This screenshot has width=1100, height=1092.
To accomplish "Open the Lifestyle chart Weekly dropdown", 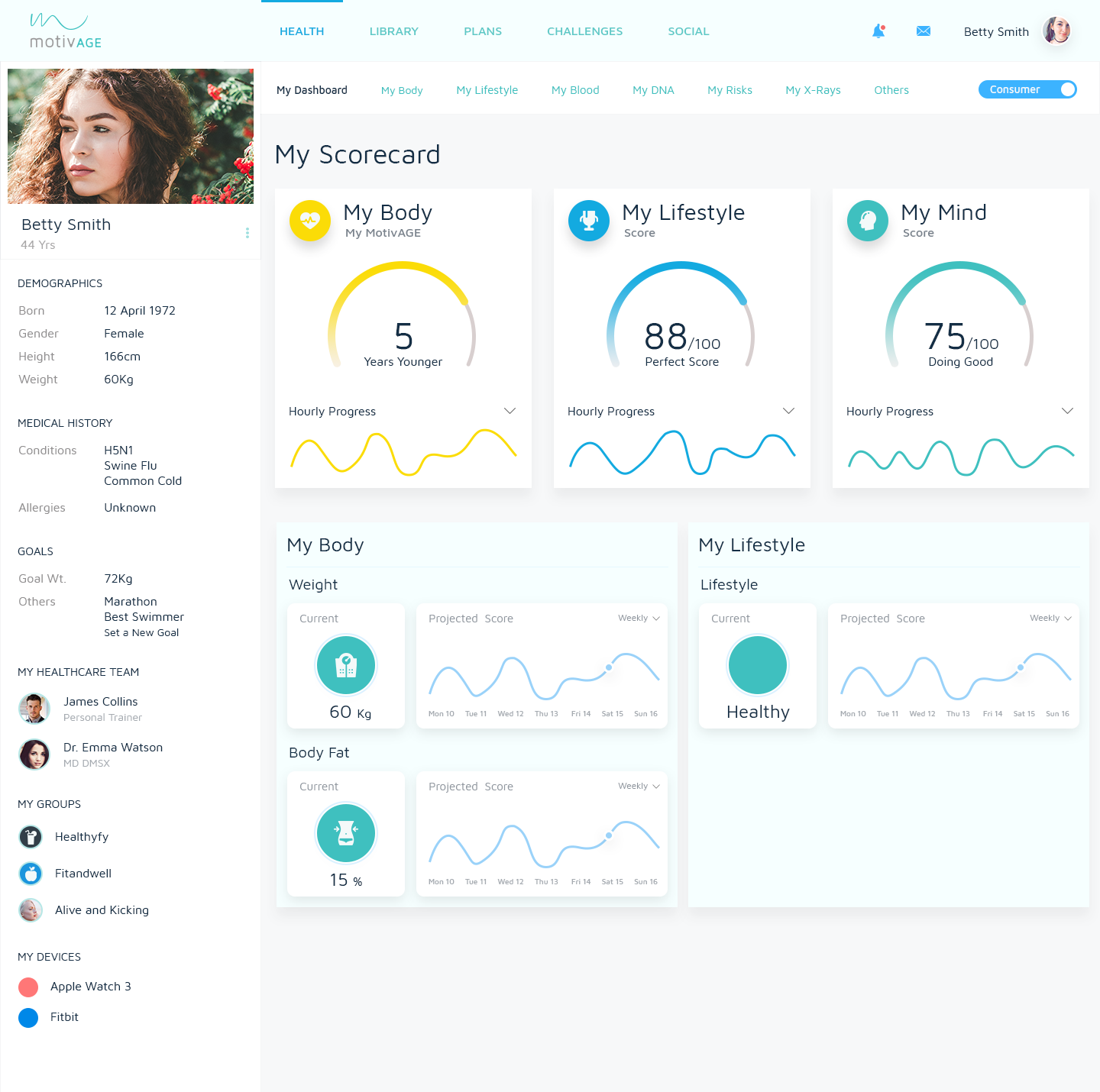I will (x=1051, y=618).
